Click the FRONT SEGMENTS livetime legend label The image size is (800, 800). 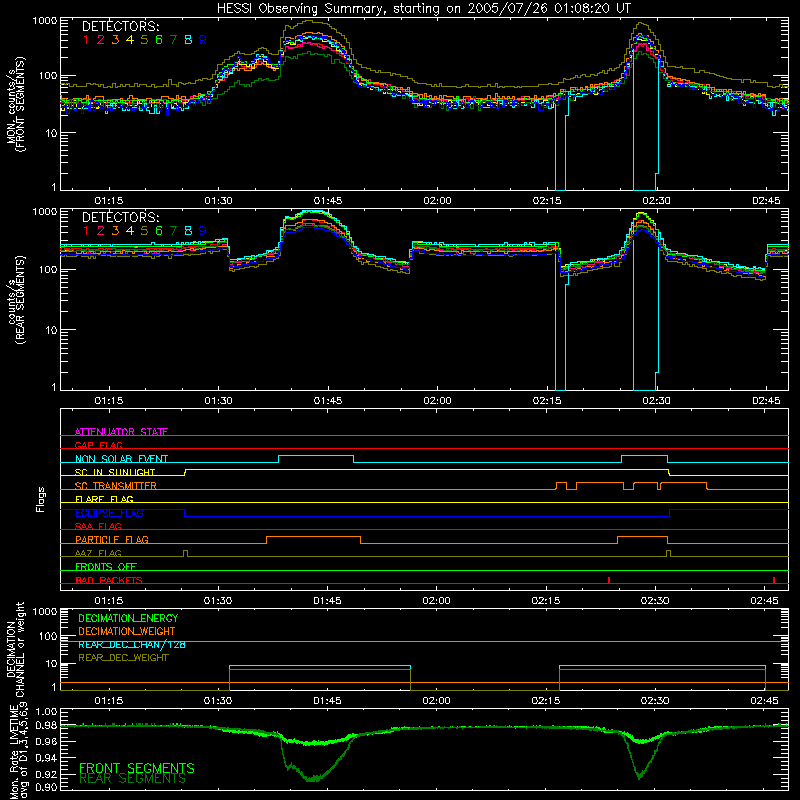(137, 768)
